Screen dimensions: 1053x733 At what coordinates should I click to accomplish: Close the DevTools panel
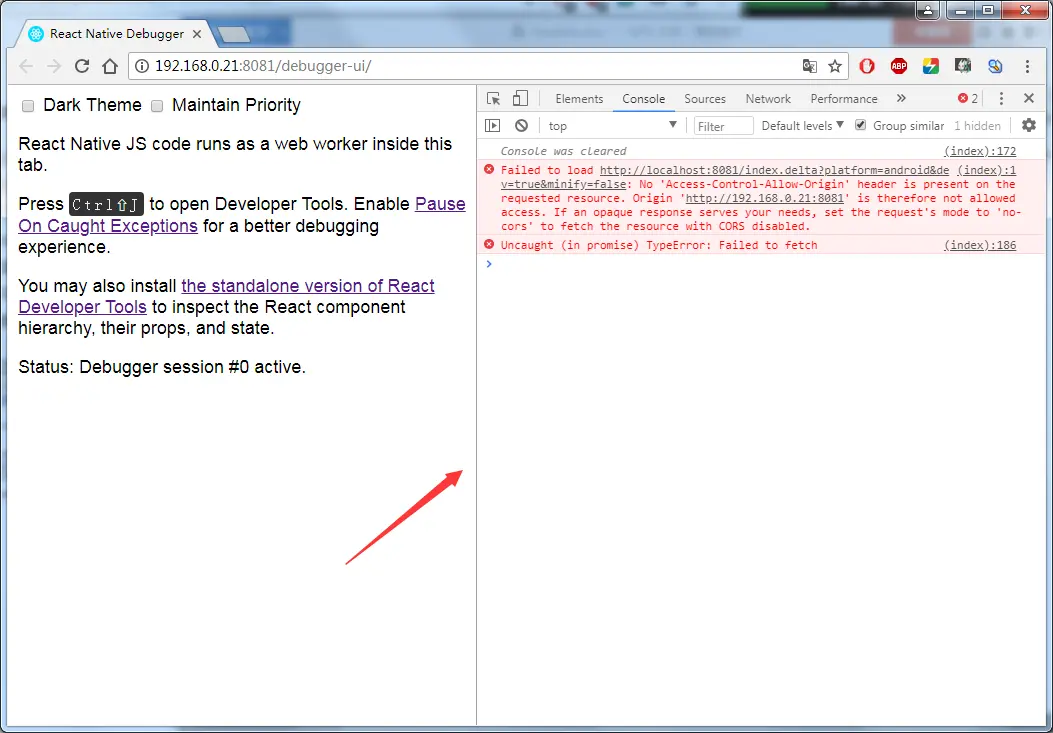coord(1029,99)
